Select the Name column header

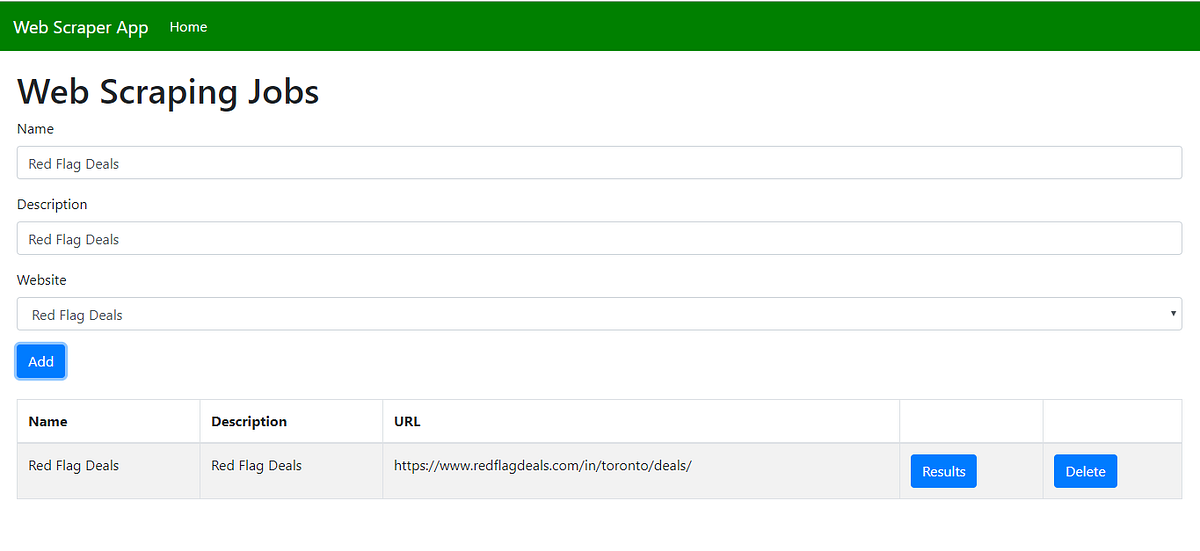[108, 421]
